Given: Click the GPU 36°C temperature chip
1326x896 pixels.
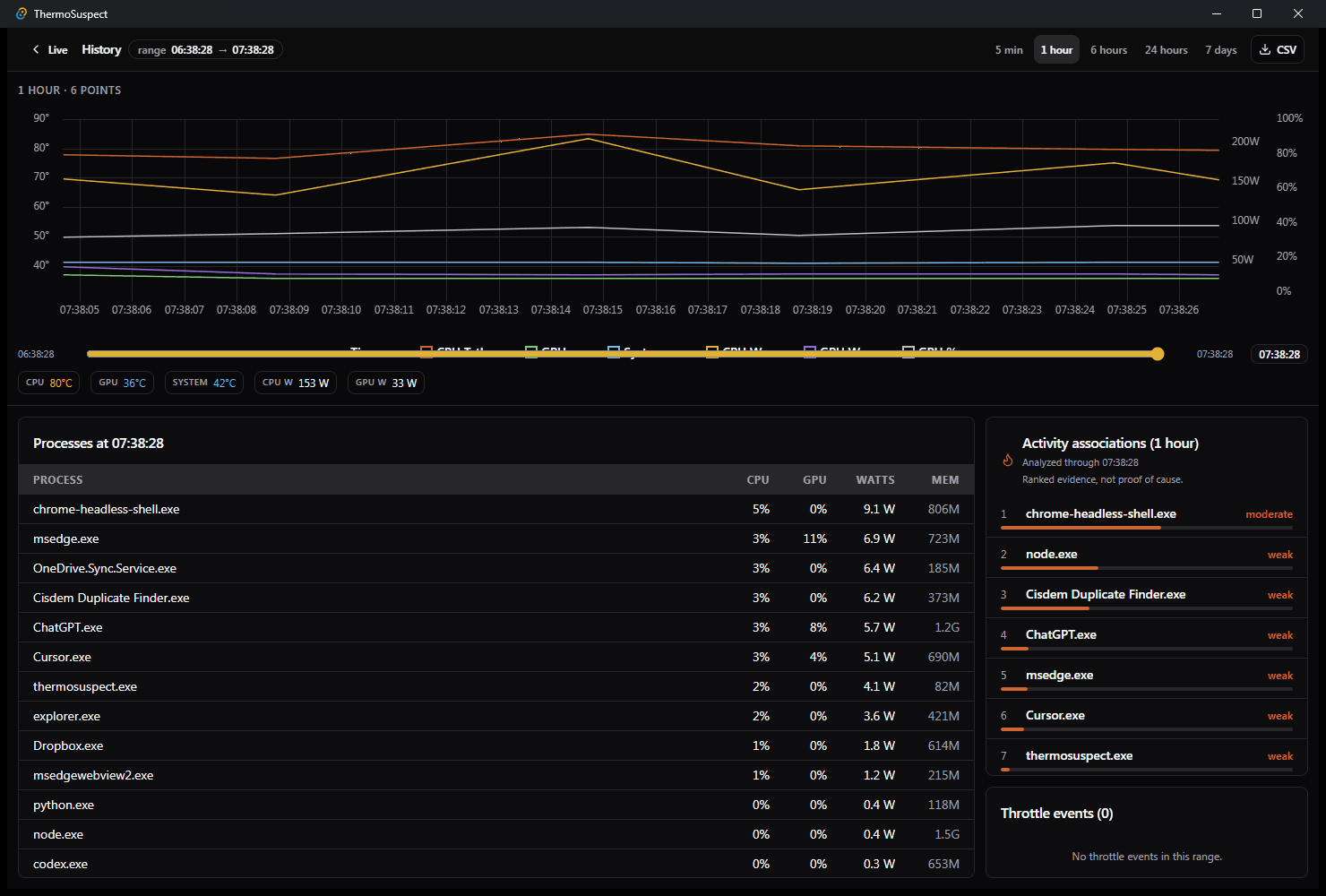Looking at the screenshot, I should pyautogui.click(x=122, y=383).
